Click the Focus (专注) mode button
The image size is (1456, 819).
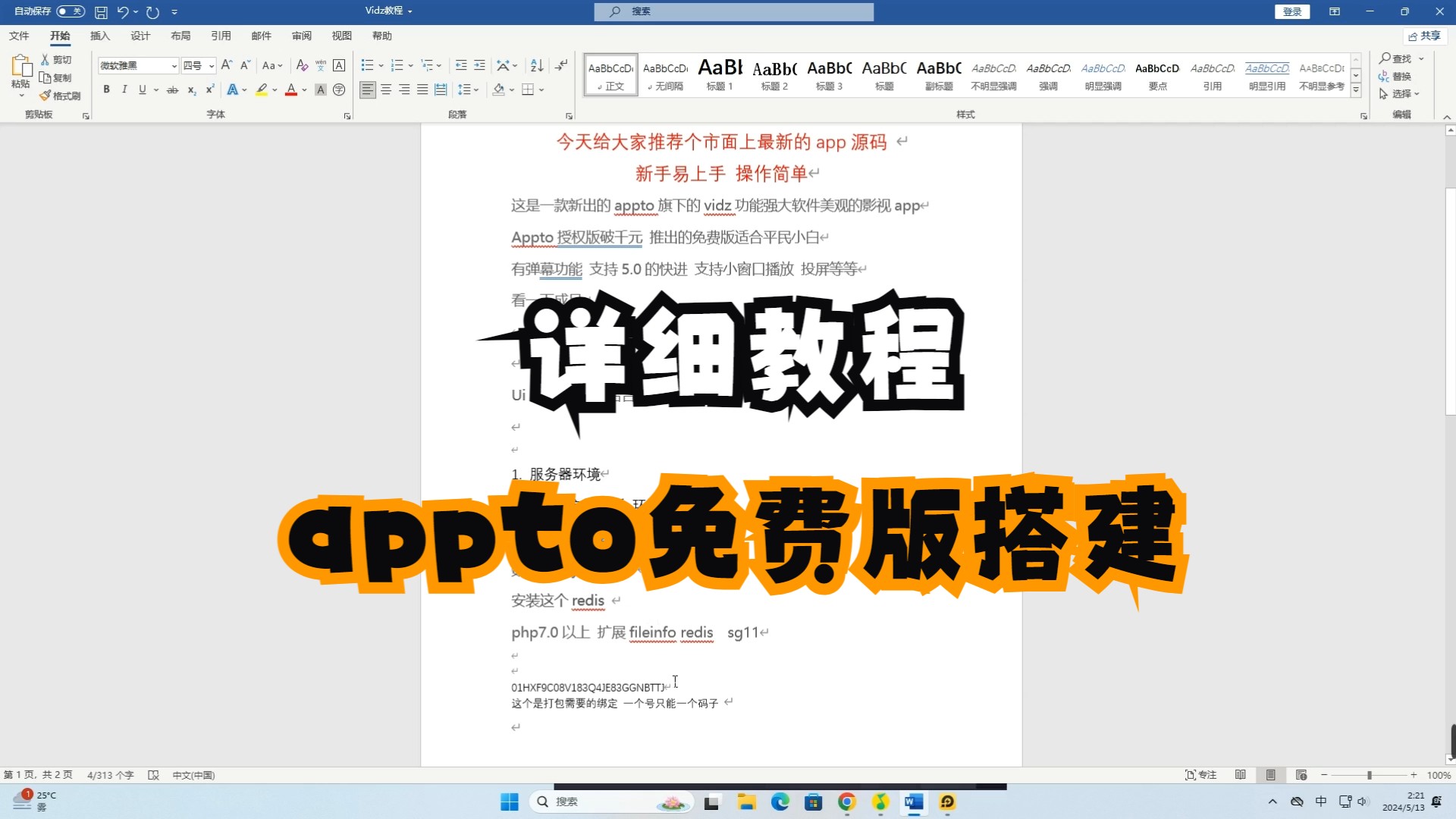(x=1200, y=775)
